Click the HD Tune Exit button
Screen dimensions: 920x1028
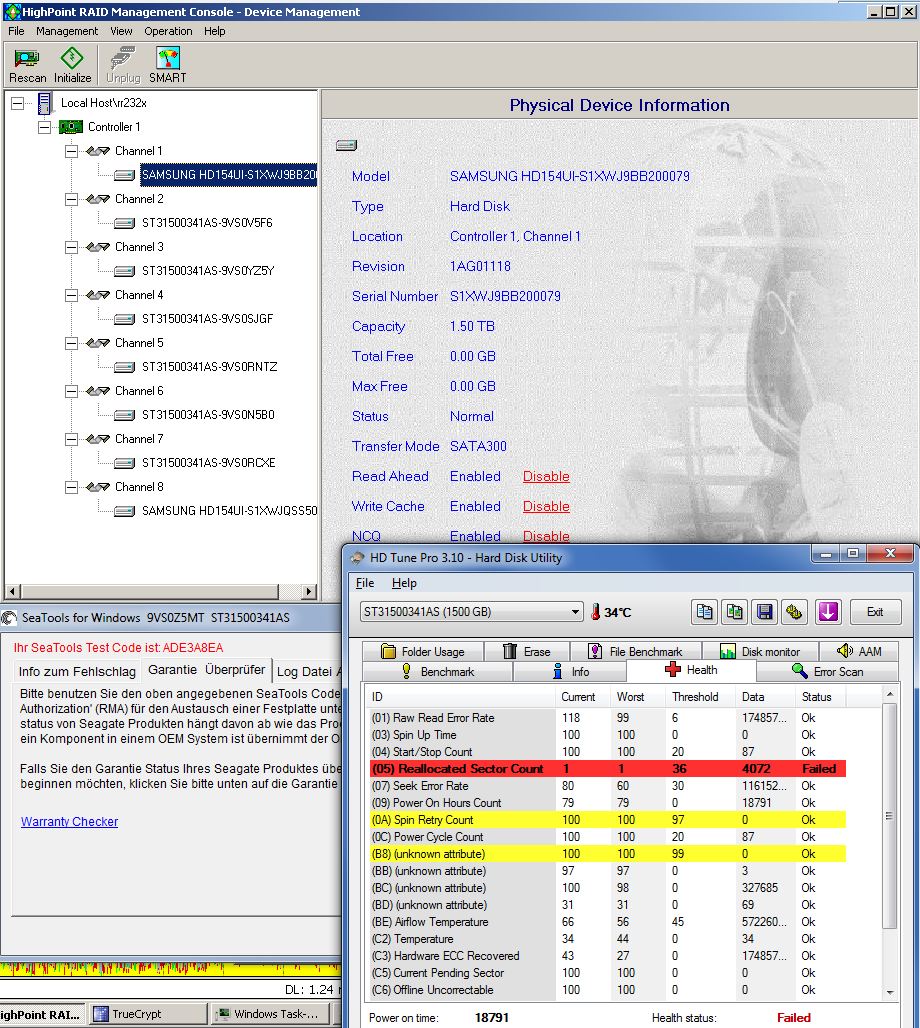click(x=875, y=612)
